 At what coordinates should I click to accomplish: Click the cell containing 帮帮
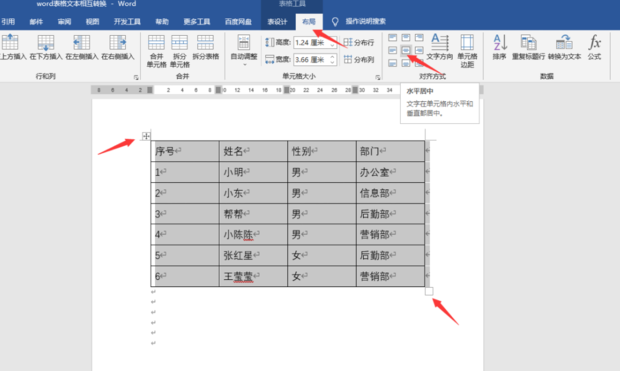point(253,214)
